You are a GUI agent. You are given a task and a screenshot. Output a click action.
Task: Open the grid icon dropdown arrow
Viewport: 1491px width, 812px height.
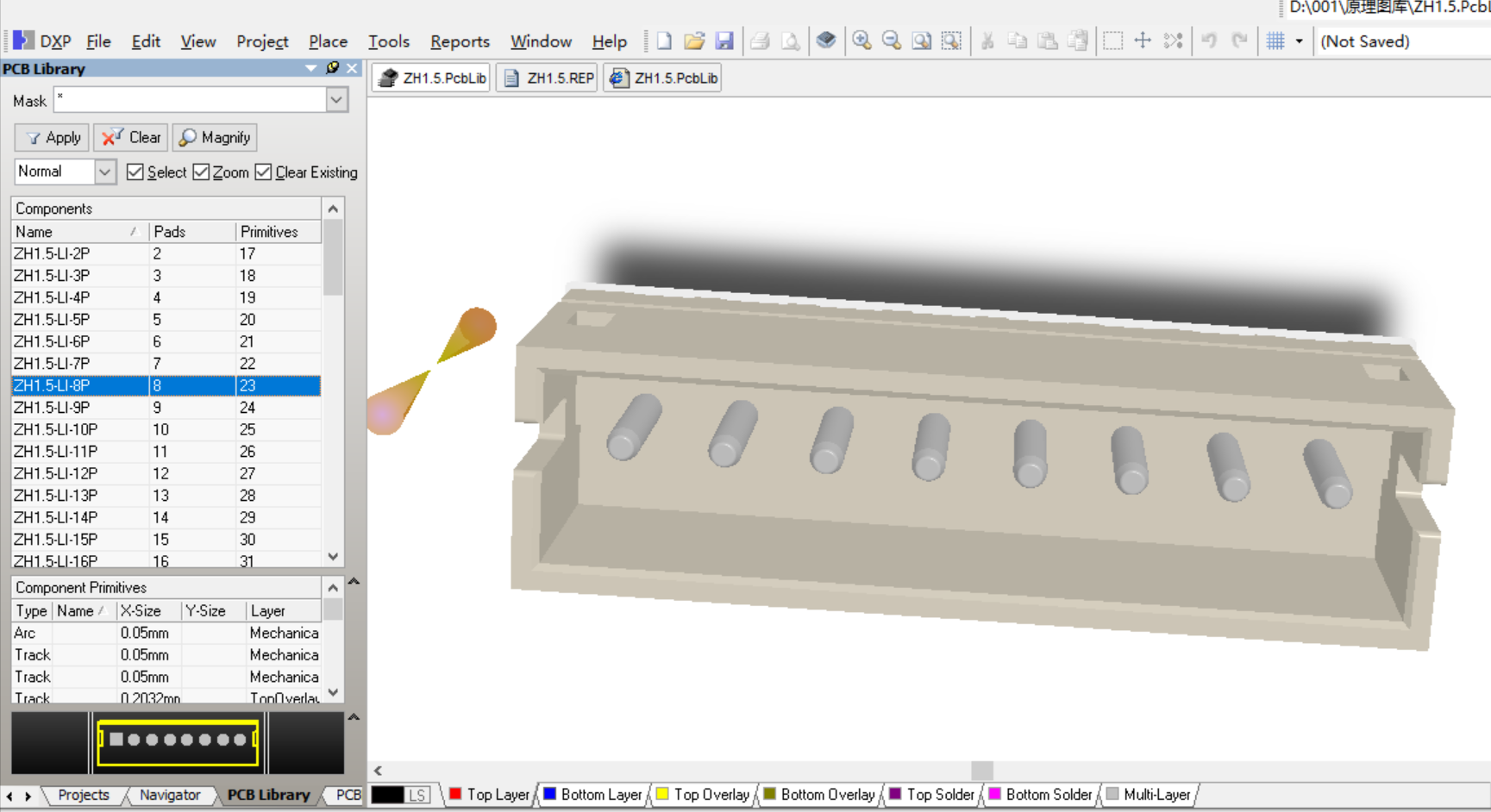click(x=1299, y=41)
